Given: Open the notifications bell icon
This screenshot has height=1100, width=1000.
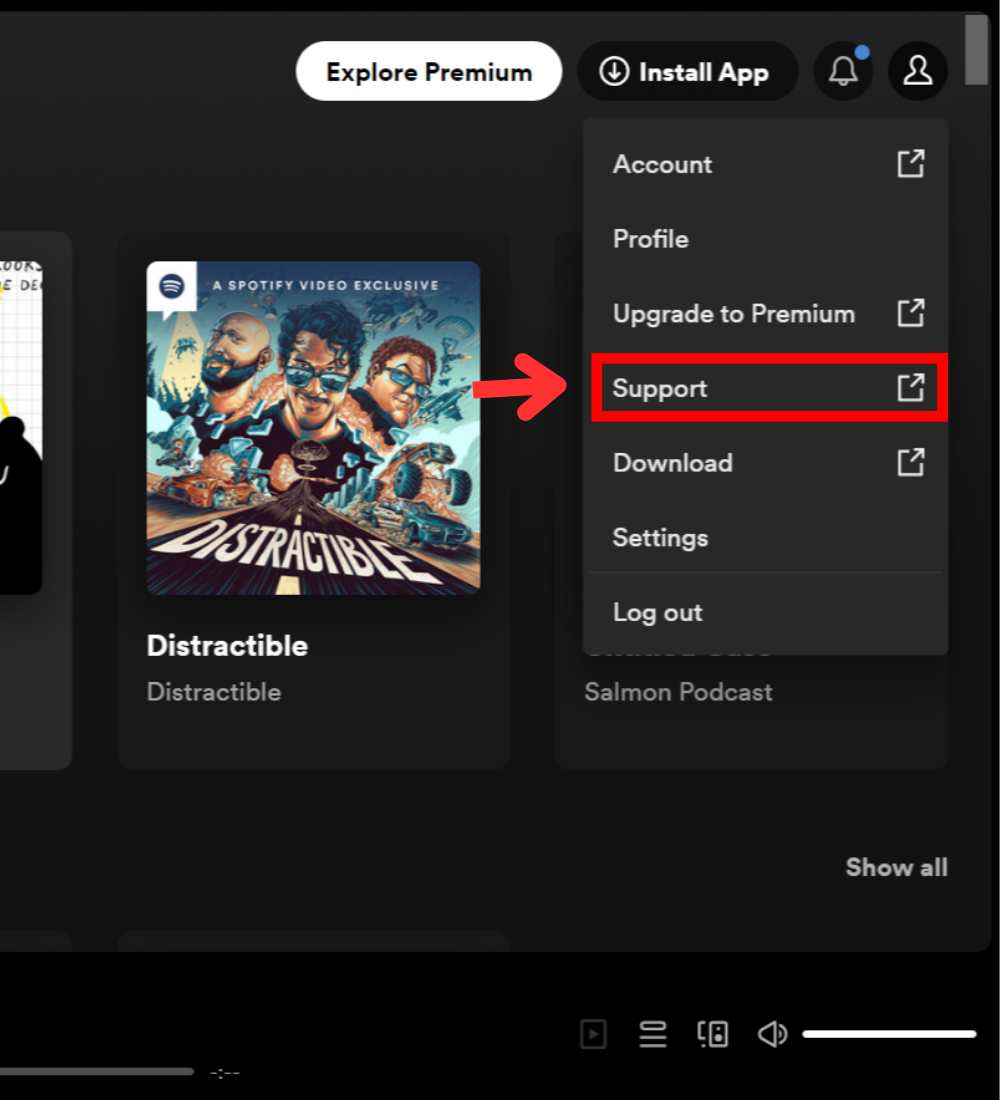Looking at the screenshot, I should (x=844, y=71).
